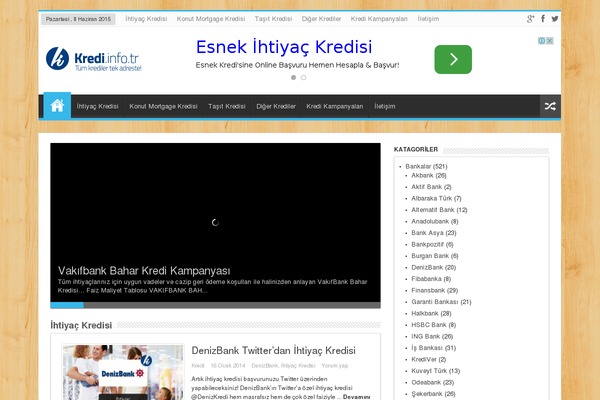Screen dimensions: 600x400
Task: Open the Odeabank (23) category
Action: 432,382
